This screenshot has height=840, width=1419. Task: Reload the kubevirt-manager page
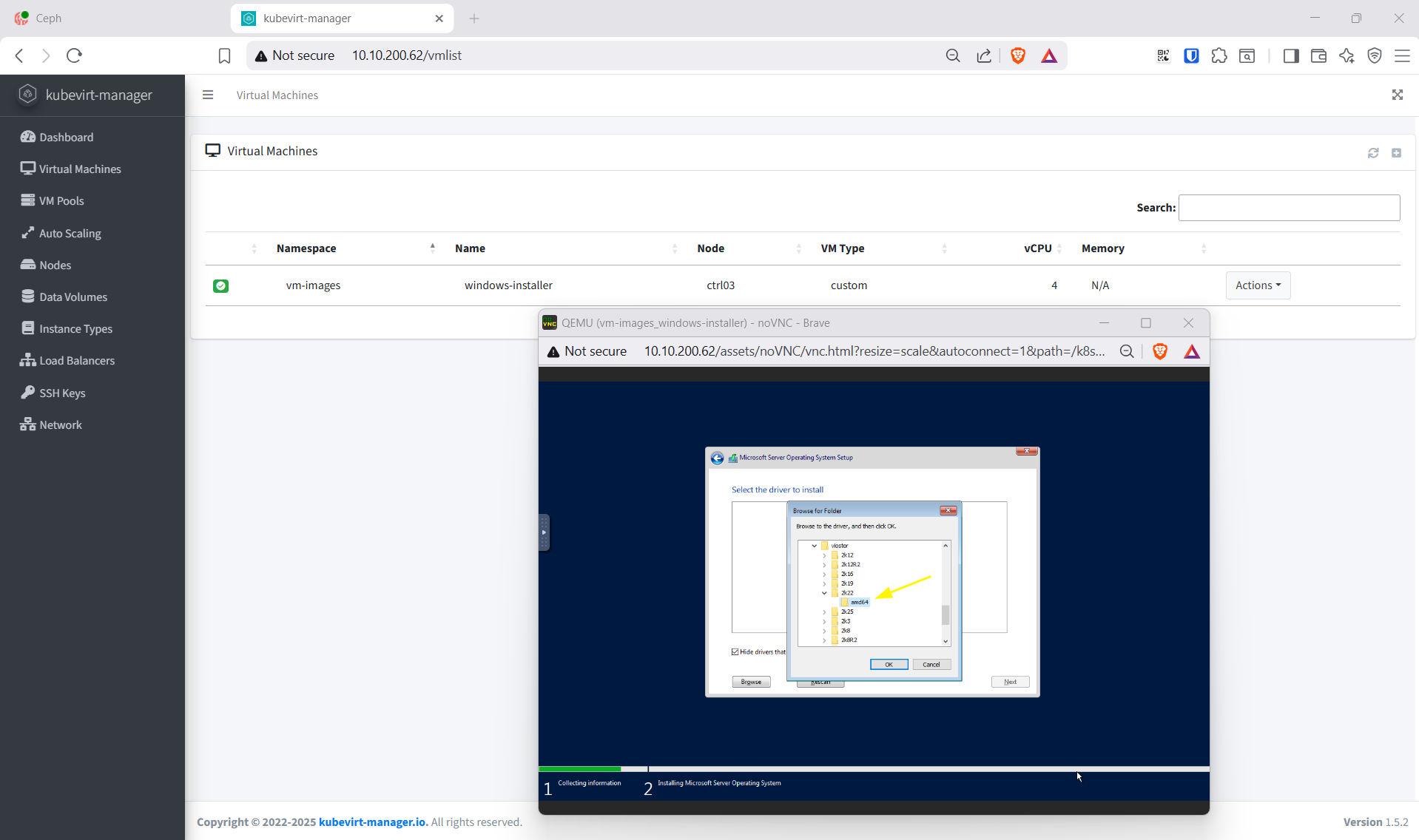(x=74, y=55)
